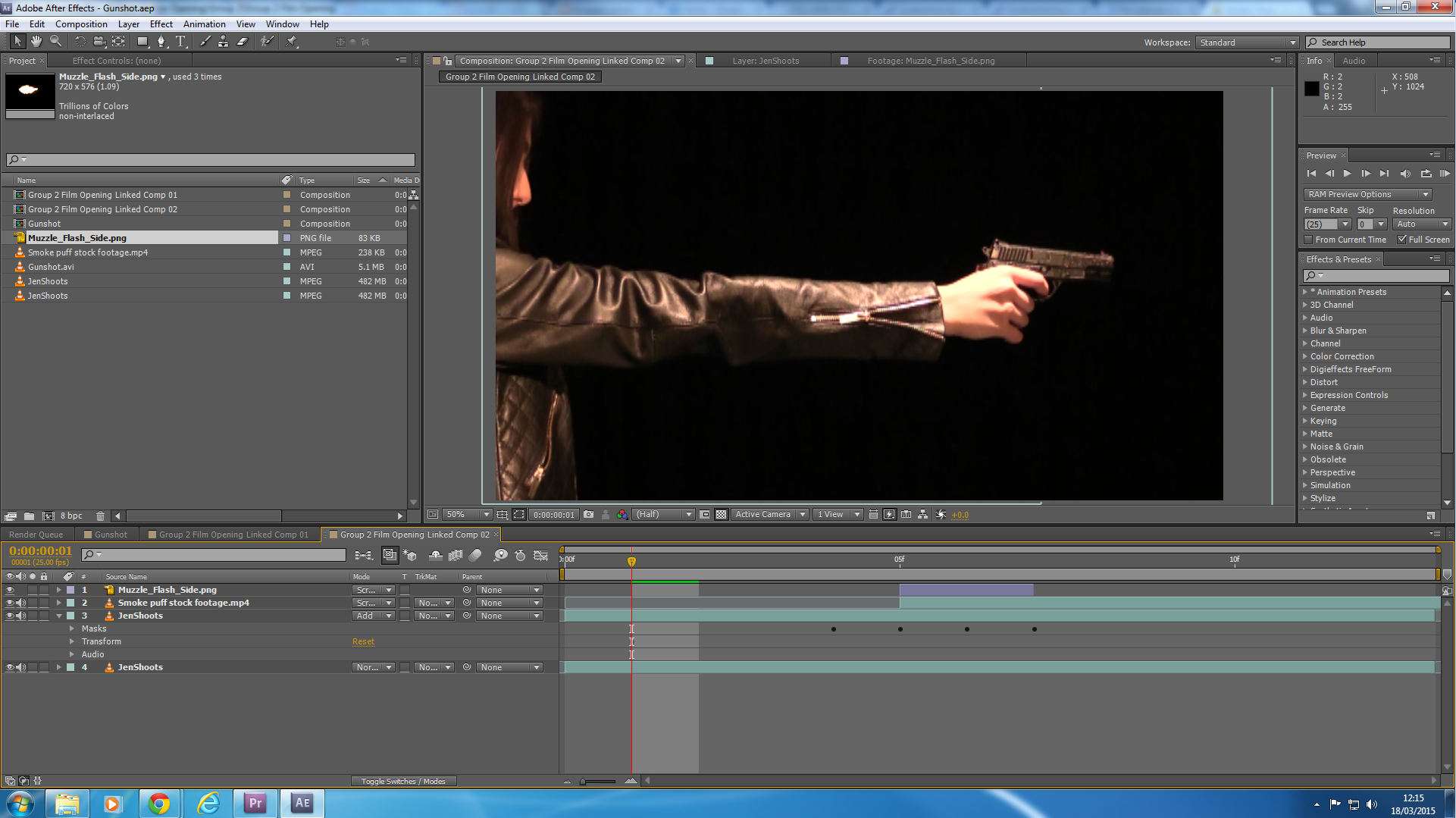Image resolution: width=1456 pixels, height=818 pixels.
Task: Uncheck the Full Screen checkbox
Action: (1402, 240)
